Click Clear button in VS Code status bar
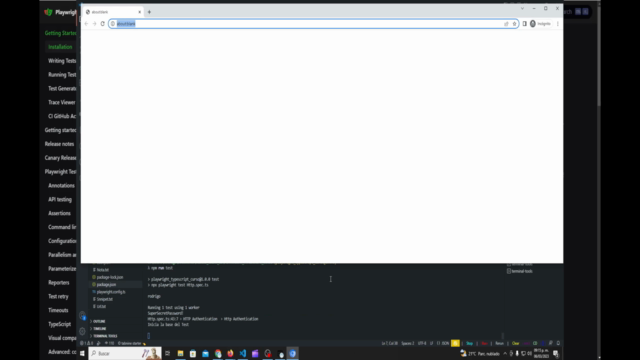This screenshot has width=640, height=360. click(516, 344)
